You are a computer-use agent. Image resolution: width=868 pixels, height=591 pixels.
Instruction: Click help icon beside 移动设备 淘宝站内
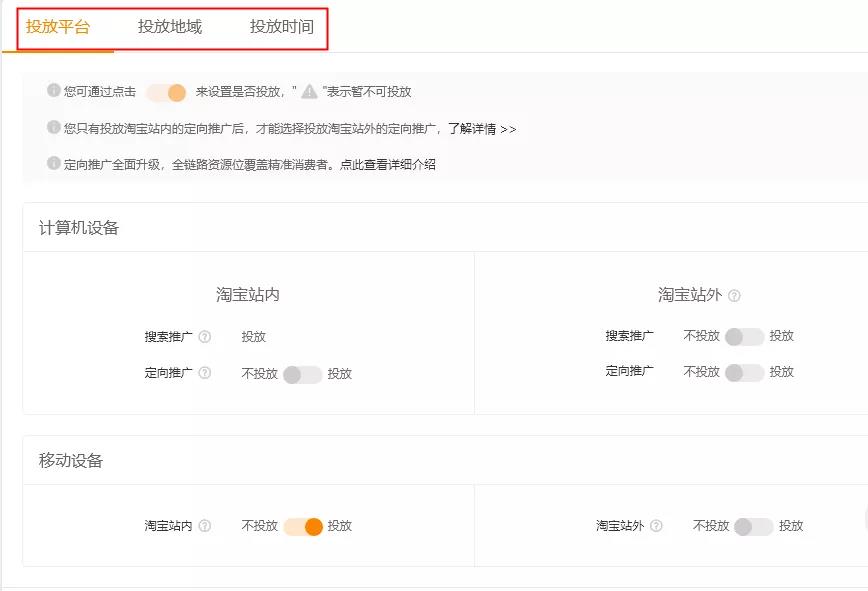click(205, 526)
